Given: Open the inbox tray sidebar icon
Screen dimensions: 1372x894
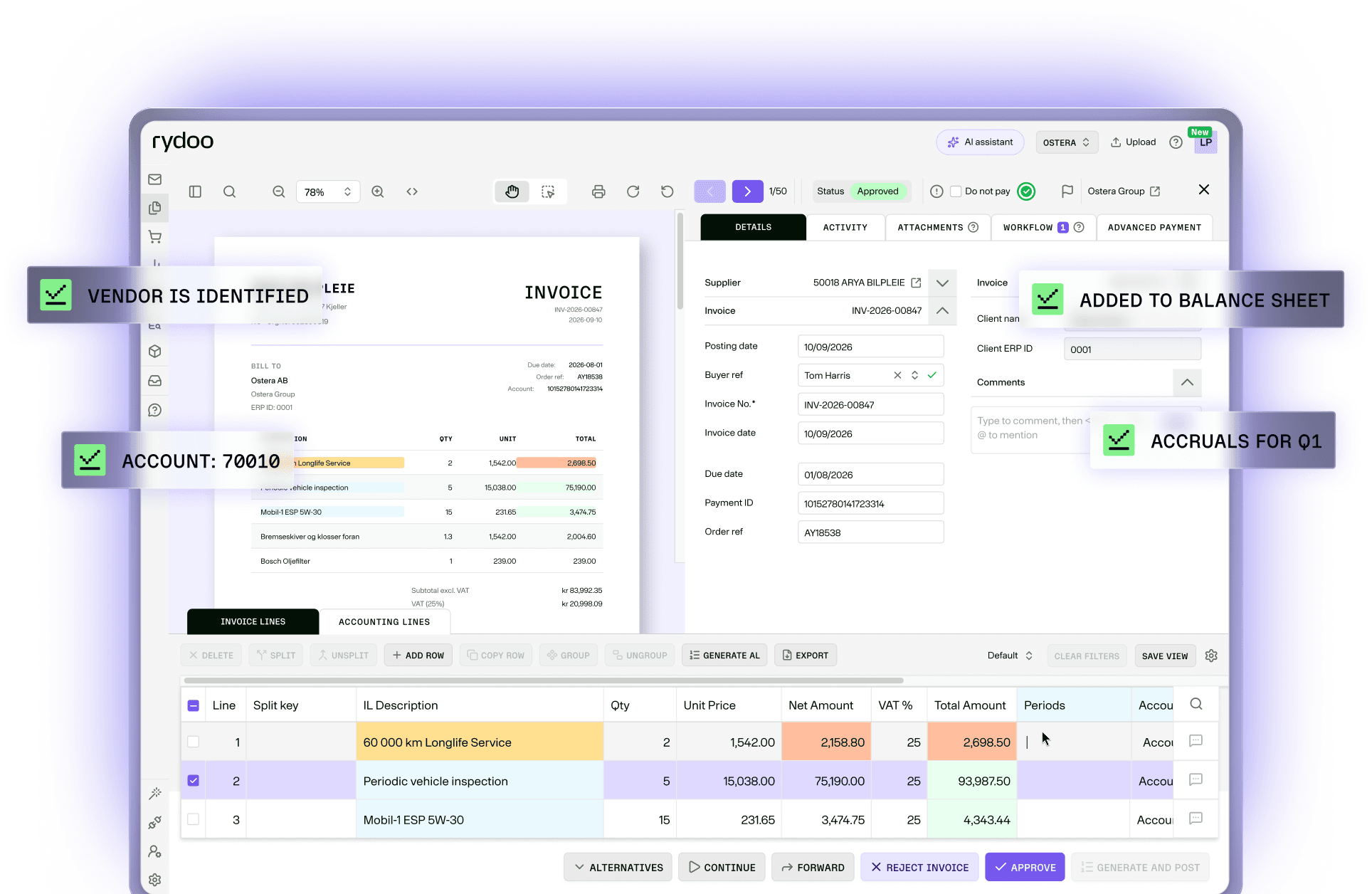Looking at the screenshot, I should (154, 381).
